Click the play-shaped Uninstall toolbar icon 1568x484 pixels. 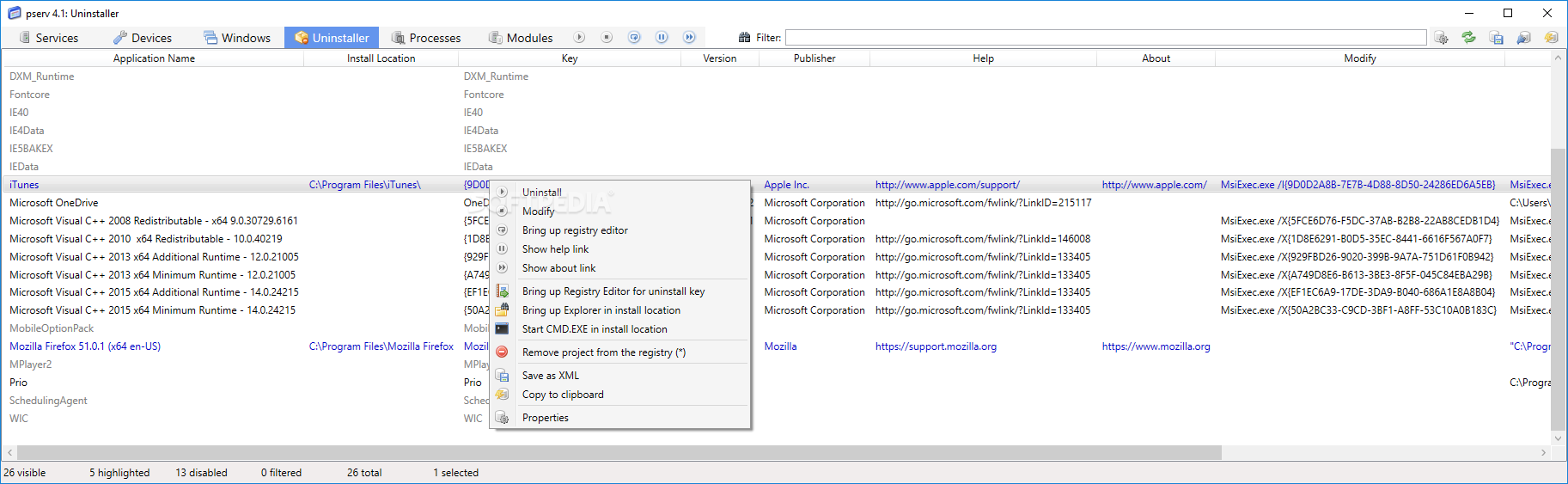coord(579,38)
